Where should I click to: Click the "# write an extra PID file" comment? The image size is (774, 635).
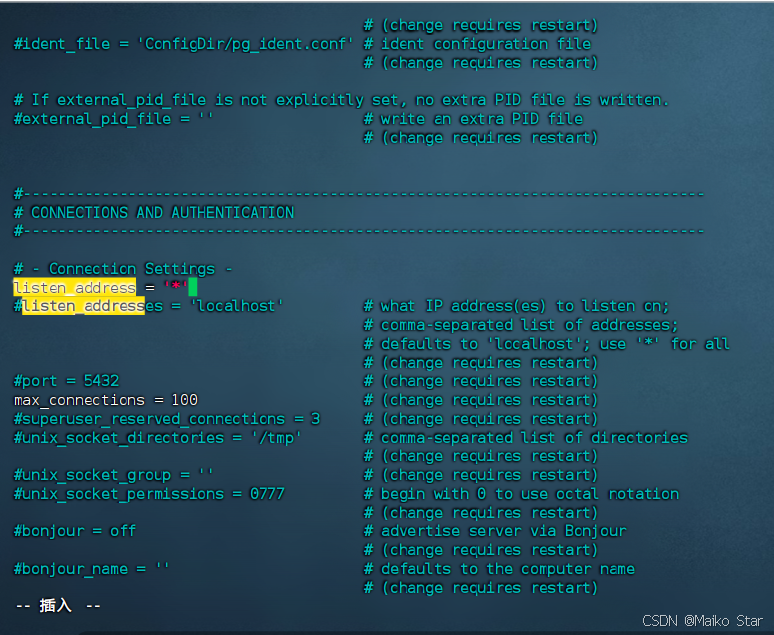[x=473, y=119]
